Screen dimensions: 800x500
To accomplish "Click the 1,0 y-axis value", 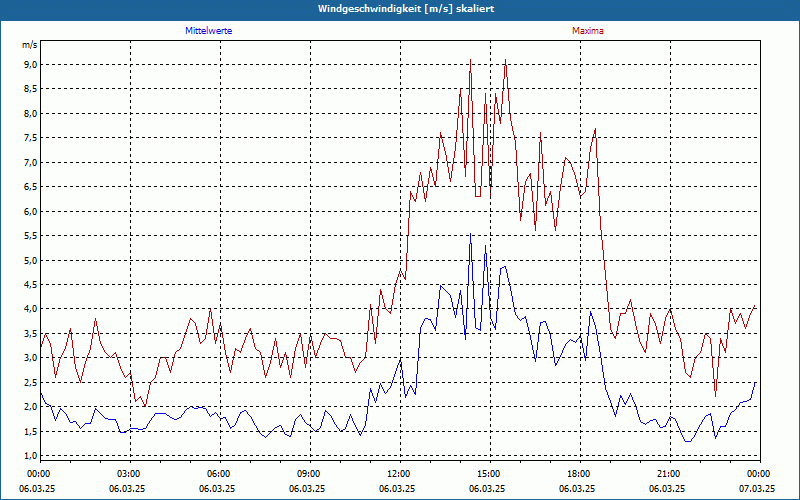I will pos(30,455).
